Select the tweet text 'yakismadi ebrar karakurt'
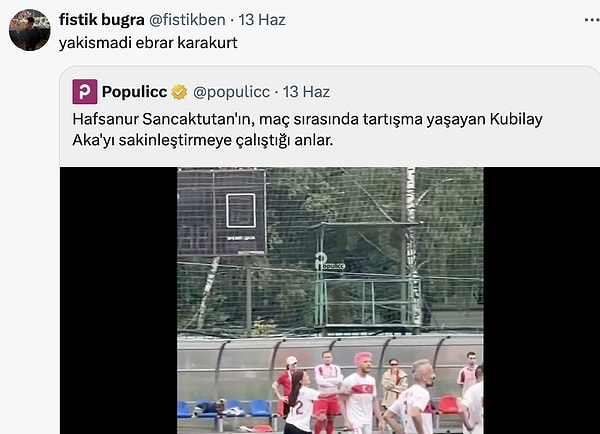 click(148, 42)
